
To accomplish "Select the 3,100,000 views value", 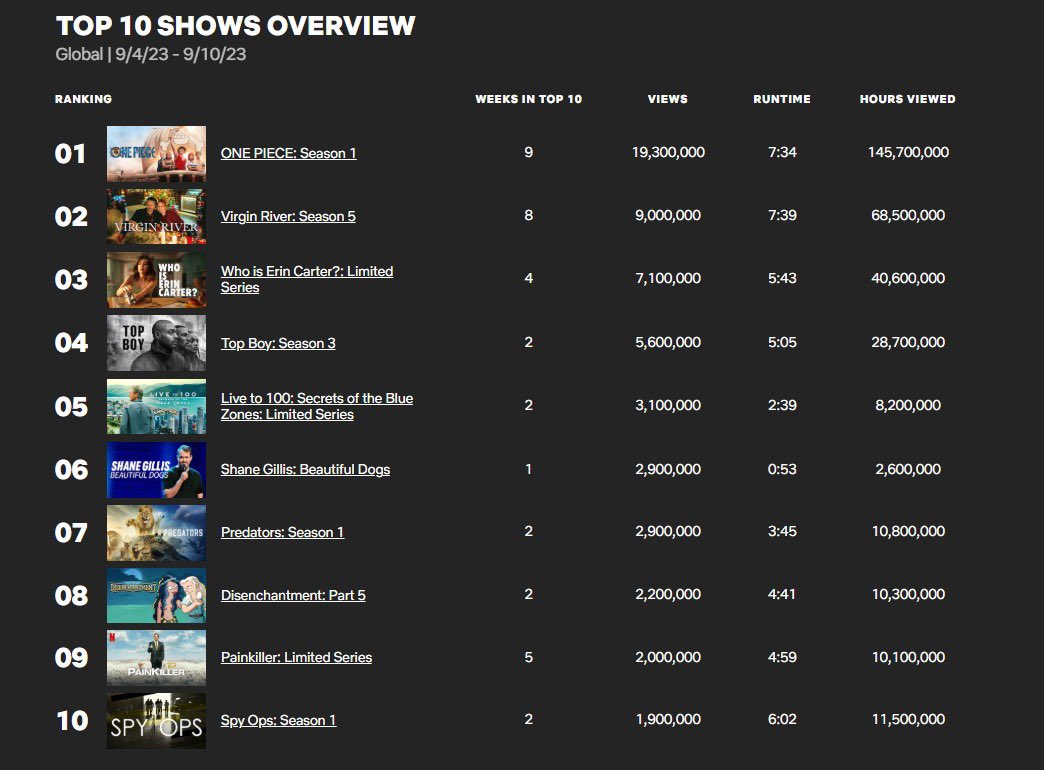I will point(668,406).
